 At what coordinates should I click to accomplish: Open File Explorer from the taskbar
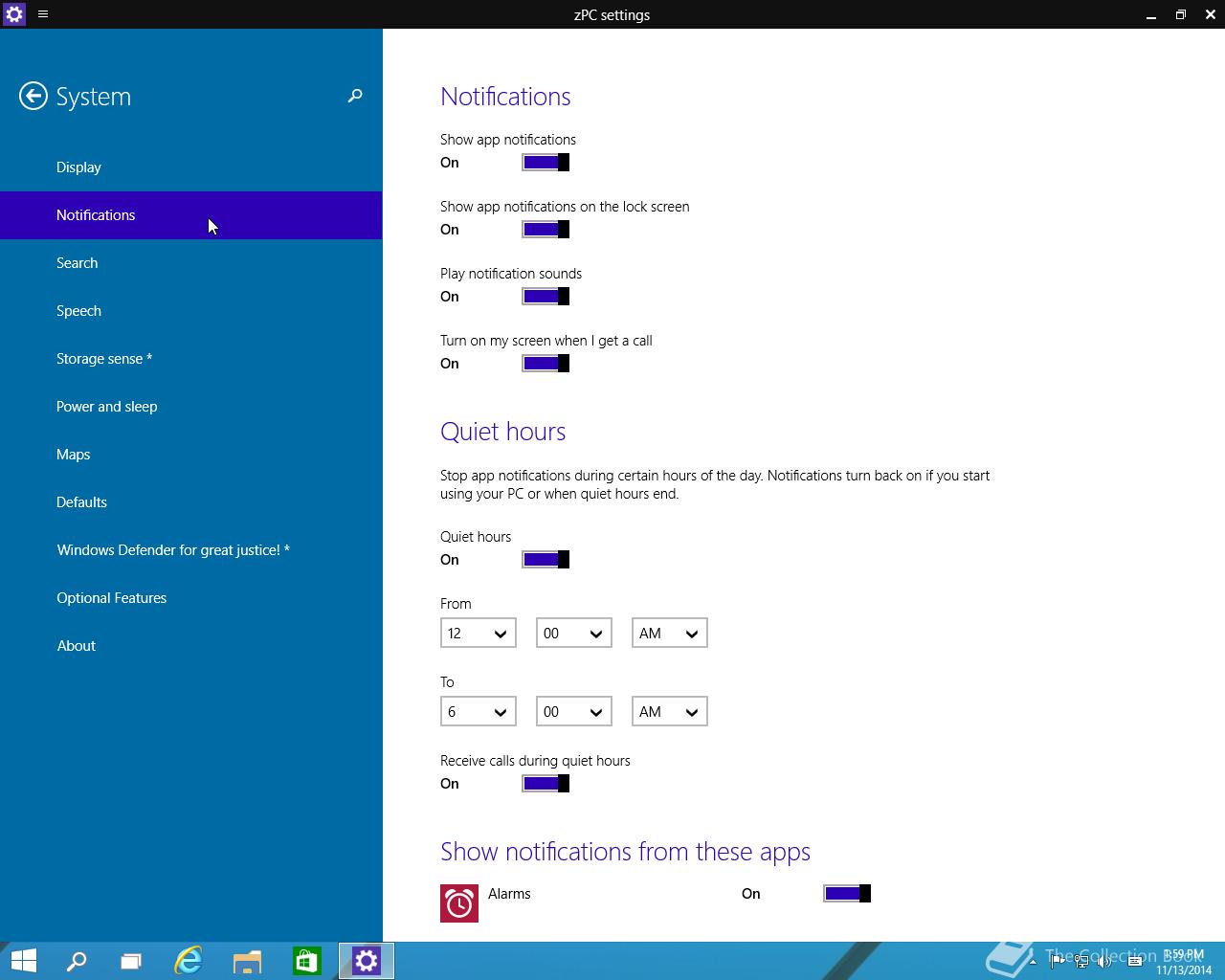pos(247,961)
